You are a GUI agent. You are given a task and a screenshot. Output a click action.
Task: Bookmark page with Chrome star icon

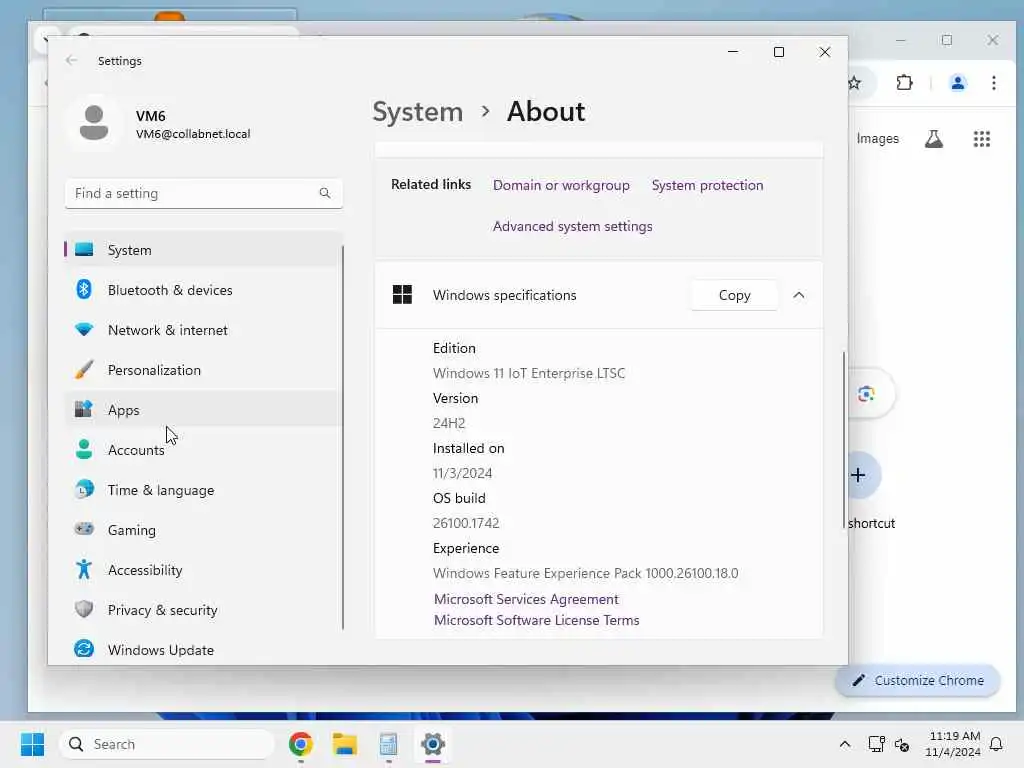point(854,83)
